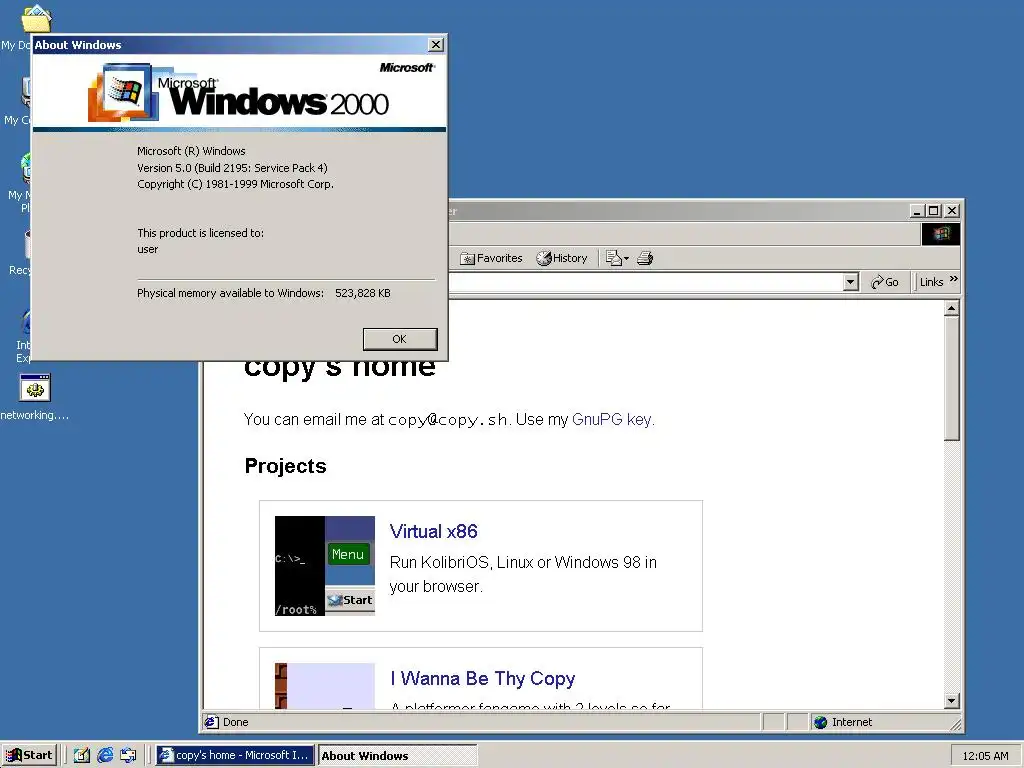This screenshot has height=768, width=1024.
Task: Click the 523,828 KB memory value
Action: [362, 293]
